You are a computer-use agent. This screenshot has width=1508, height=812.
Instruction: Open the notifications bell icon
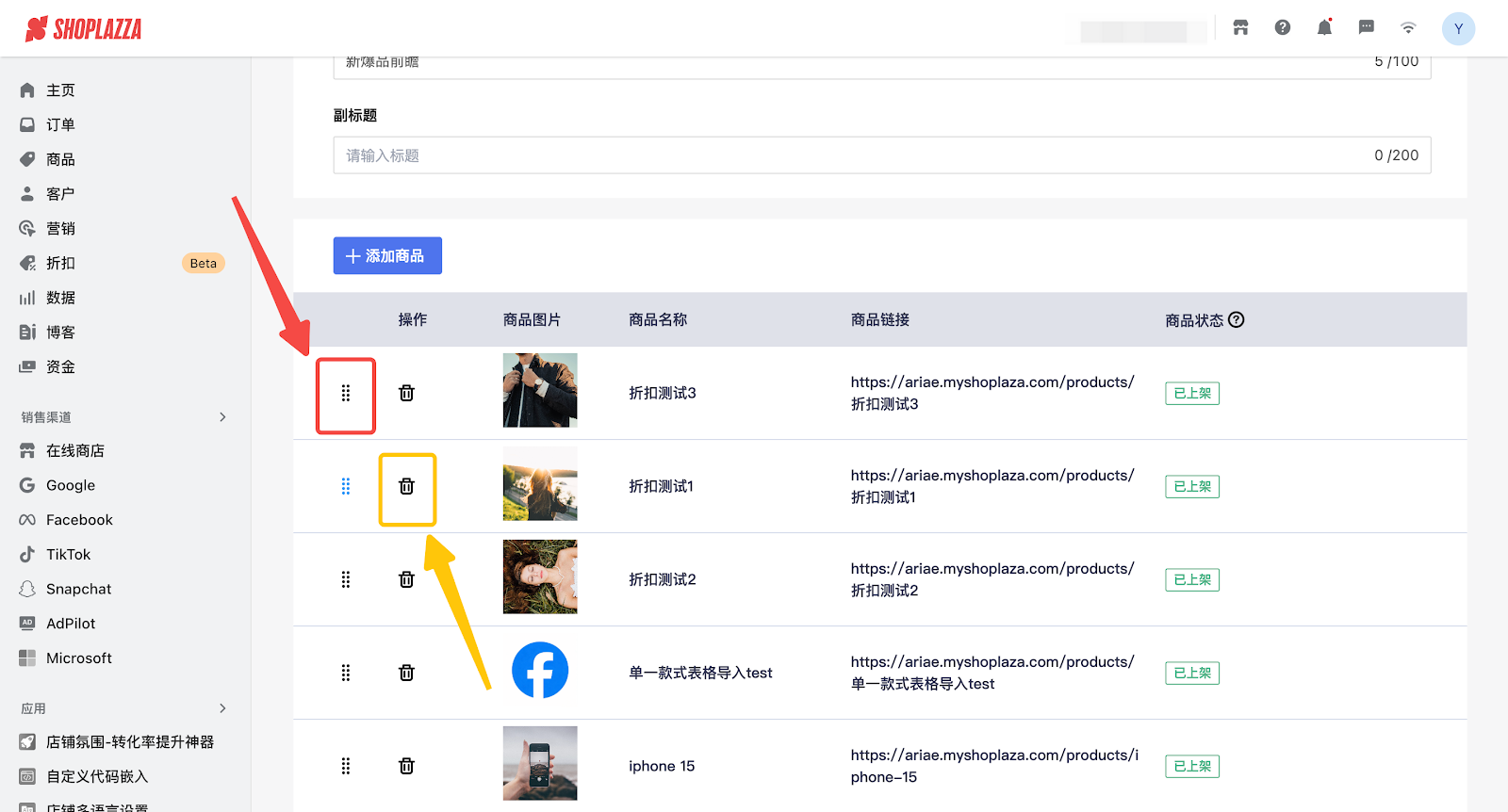1324,27
